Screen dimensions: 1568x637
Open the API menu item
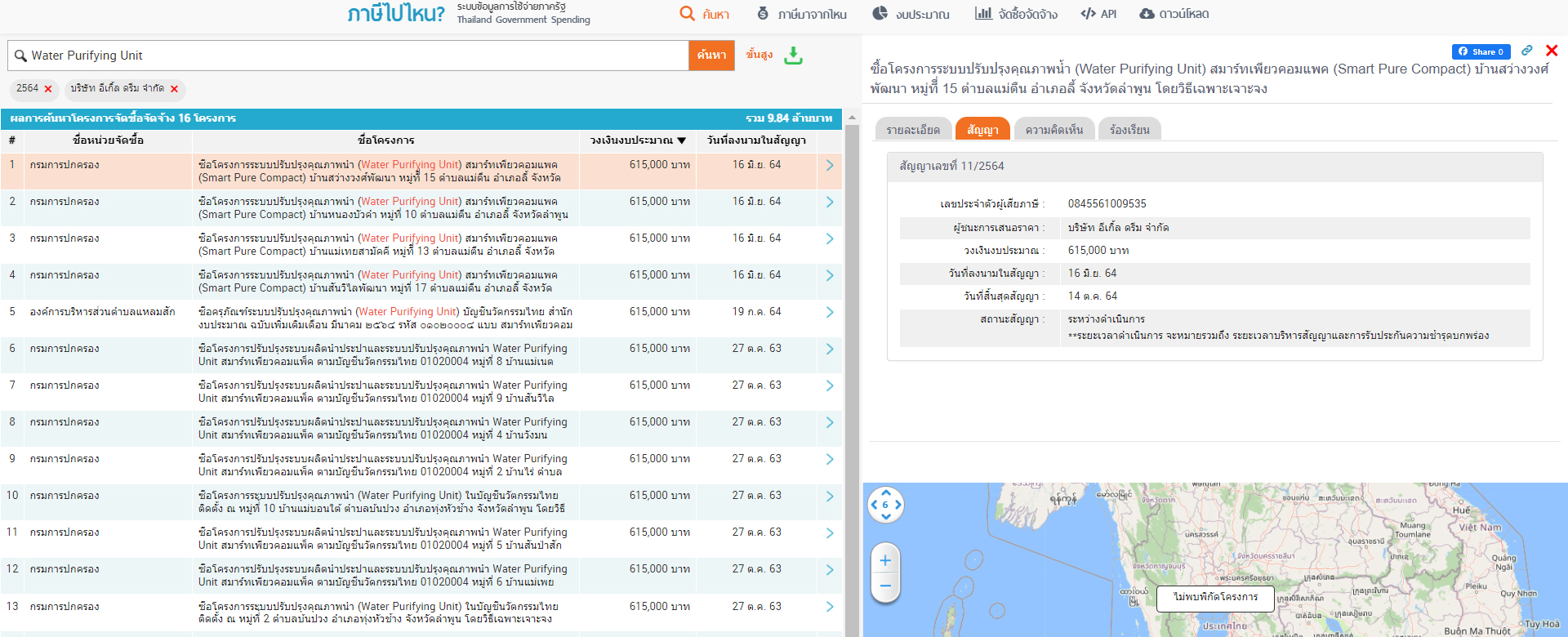1098,14
